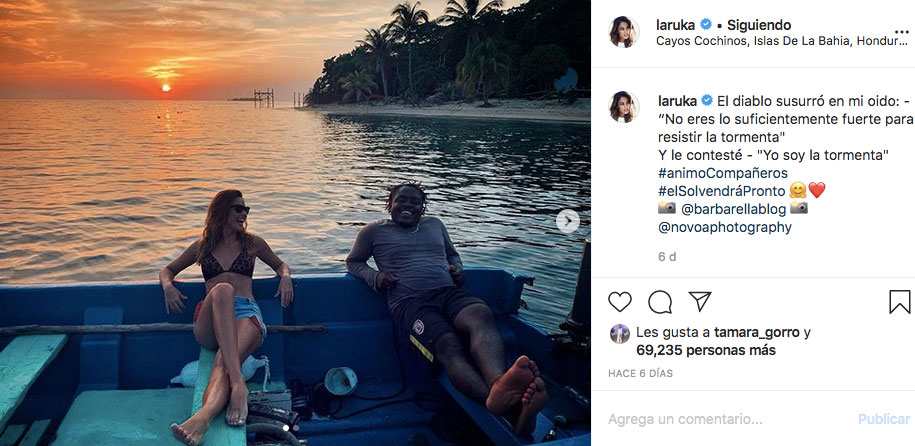The height and width of the screenshot is (446, 915).
Task: Open the three-dot more options menu
Action: (901, 32)
